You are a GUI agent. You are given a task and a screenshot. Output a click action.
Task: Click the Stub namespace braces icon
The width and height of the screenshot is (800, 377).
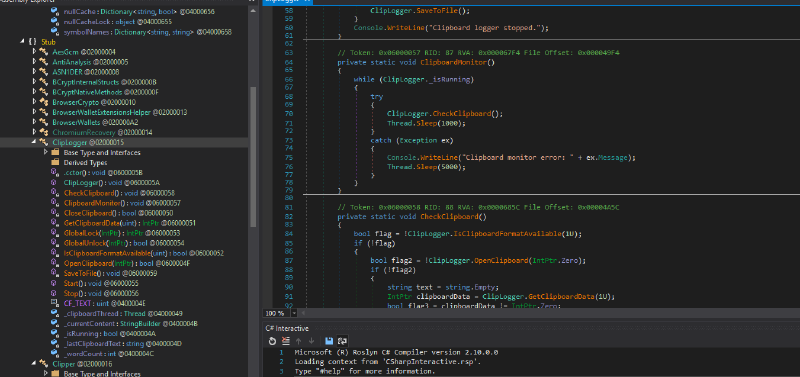pos(32,42)
